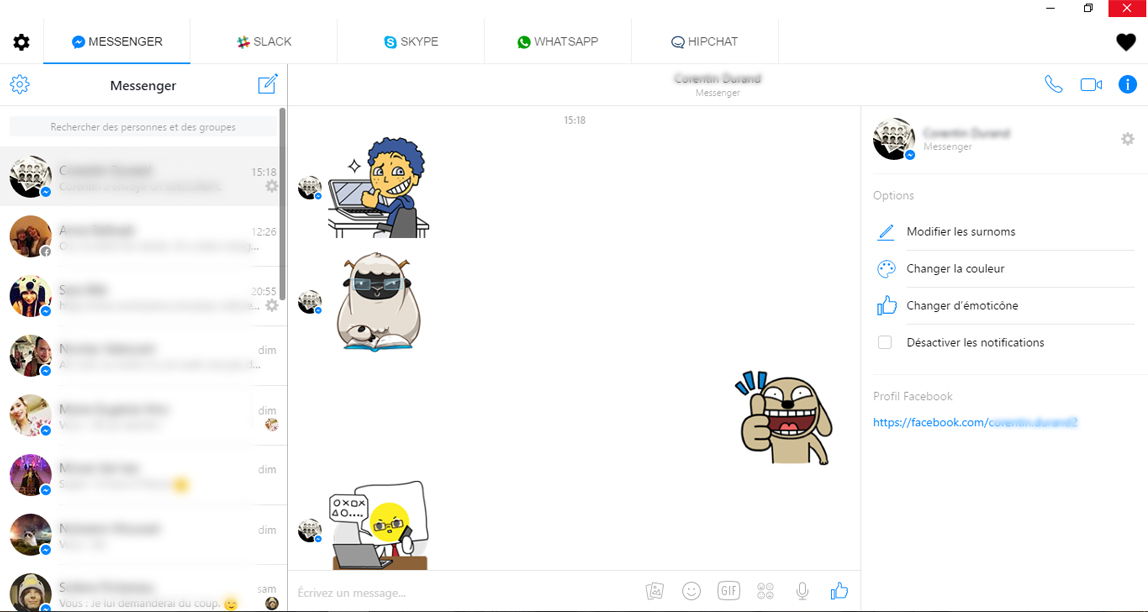Open the stickers picker icon
Screen dimensions: 1148x612
tap(766, 591)
